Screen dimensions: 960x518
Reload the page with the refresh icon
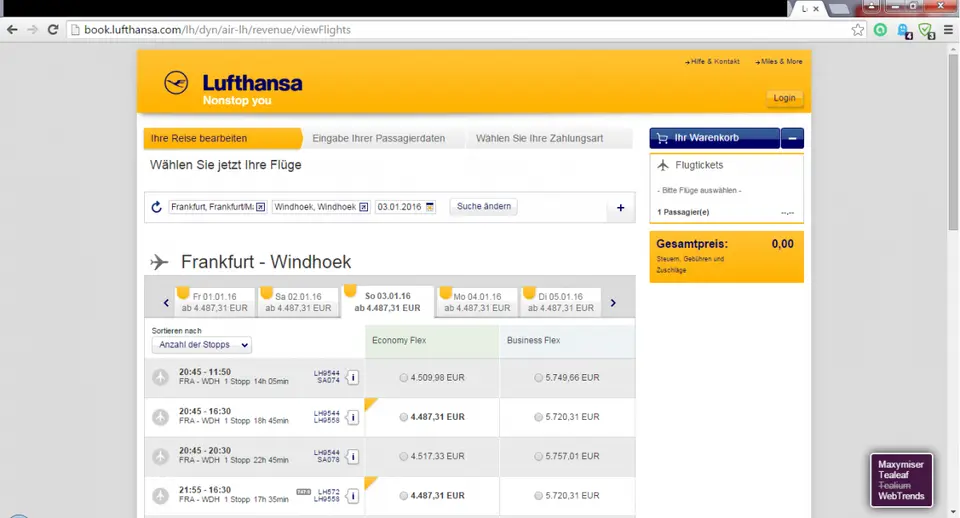point(53,29)
